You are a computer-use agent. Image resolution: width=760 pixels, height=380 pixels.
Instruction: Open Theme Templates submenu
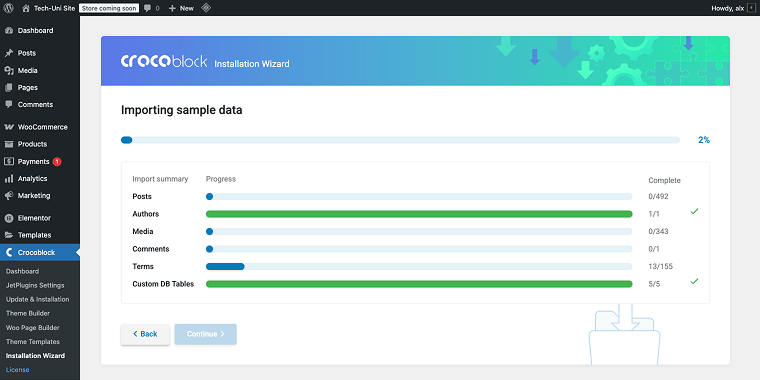[32, 342]
